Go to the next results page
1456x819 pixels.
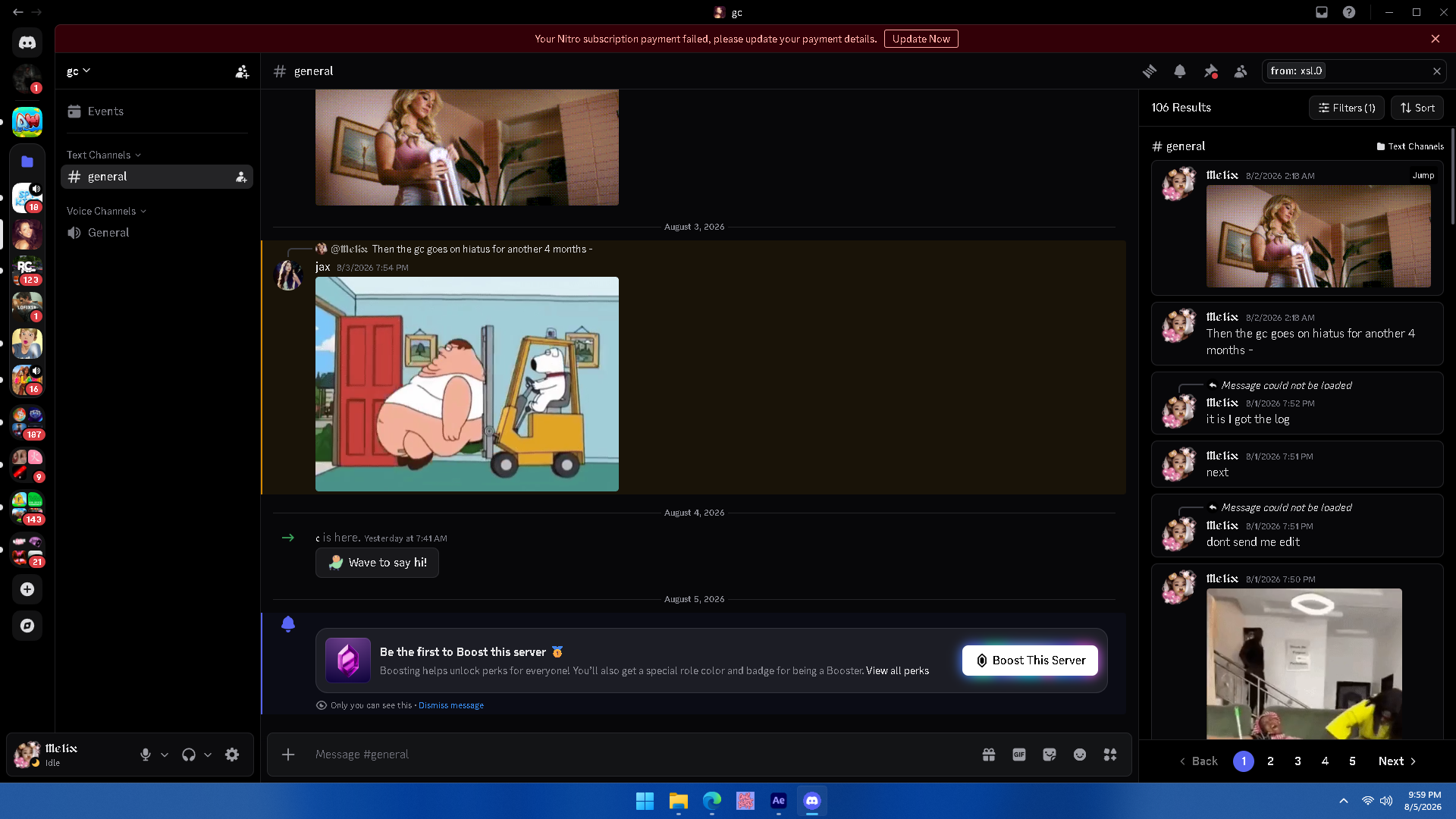coord(1398,761)
